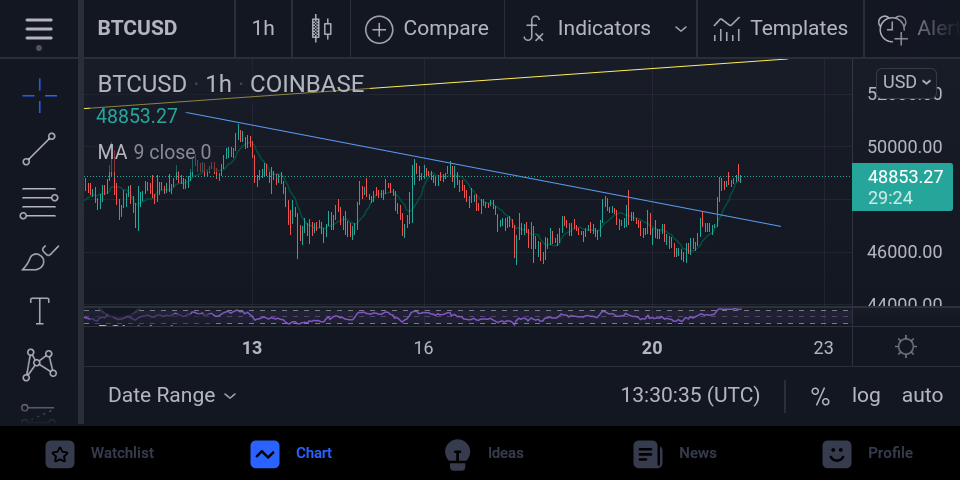The height and width of the screenshot is (480, 960).
Task: Open the chart patterns tool
Action: pos(39,365)
